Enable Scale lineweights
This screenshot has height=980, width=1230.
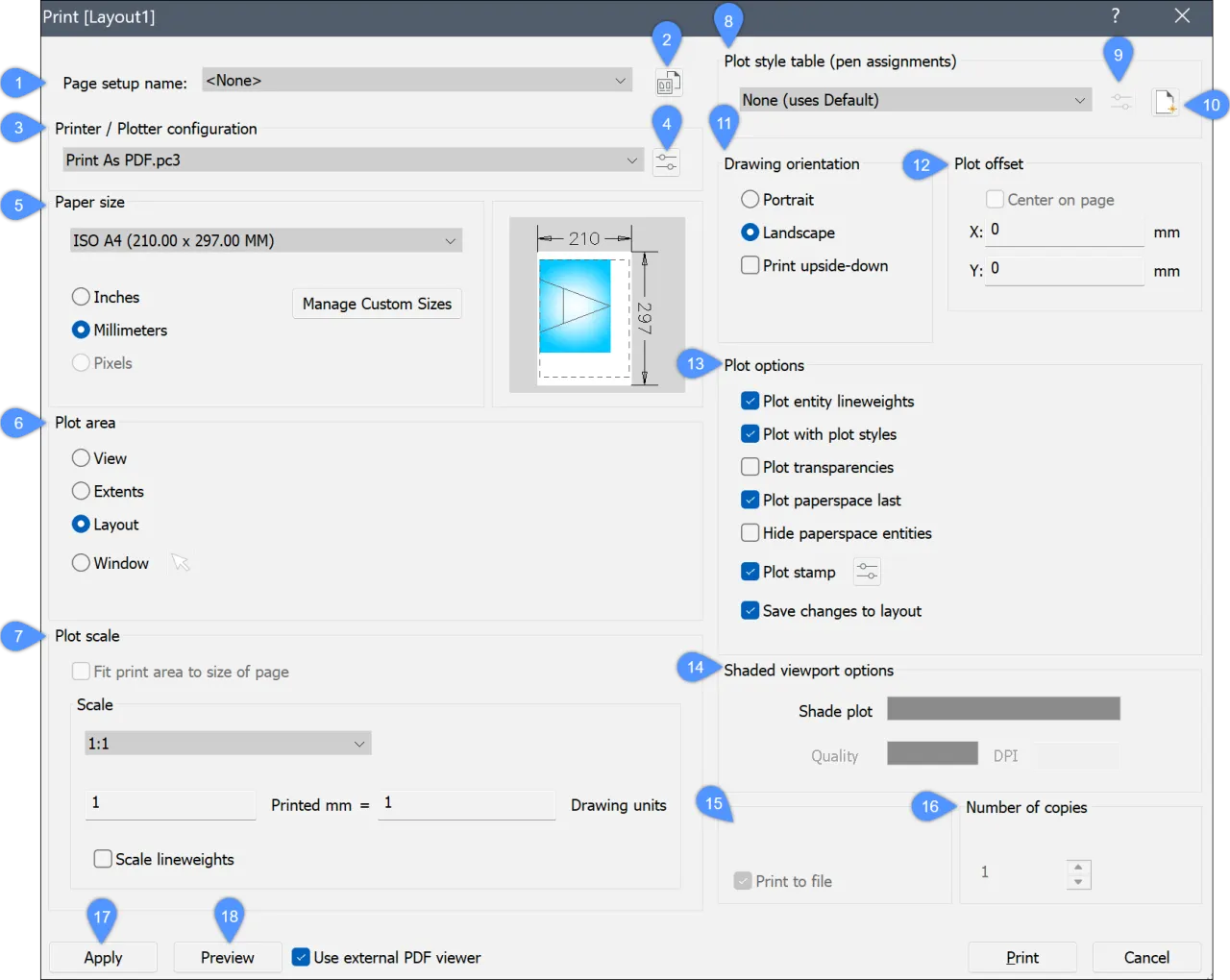[x=103, y=858]
